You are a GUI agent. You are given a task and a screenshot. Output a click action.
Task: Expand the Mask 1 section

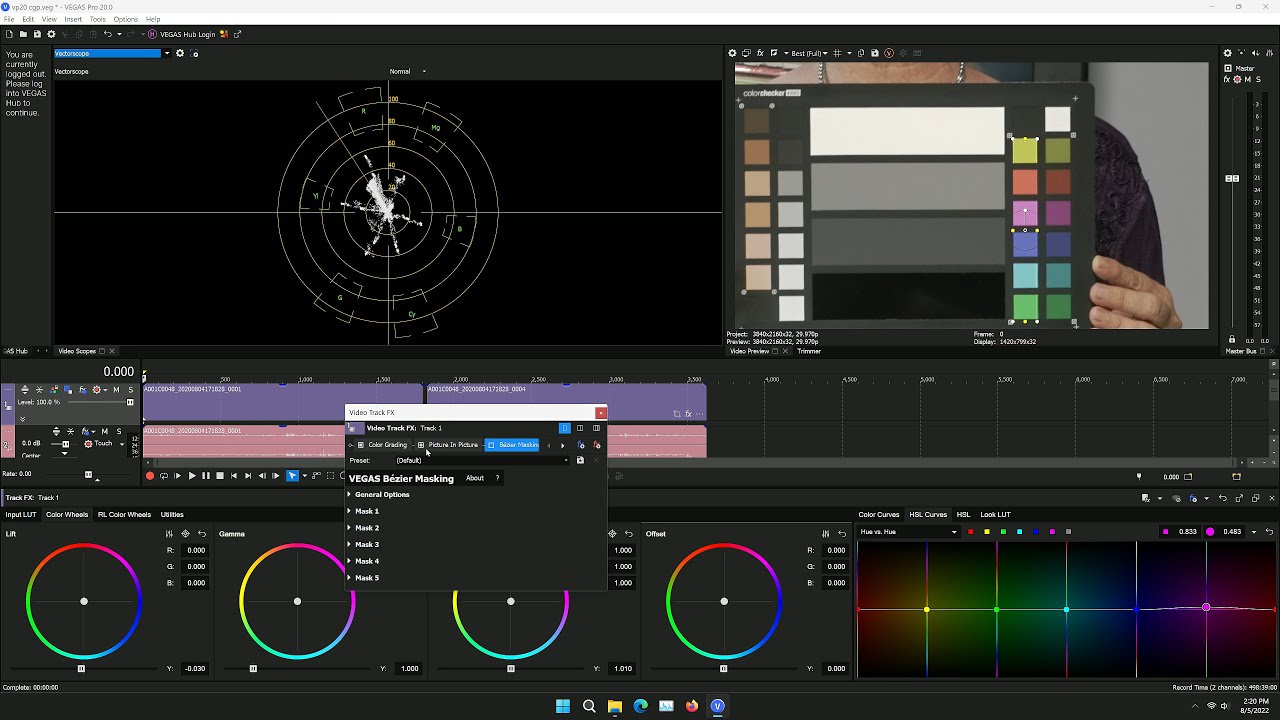[x=349, y=511]
